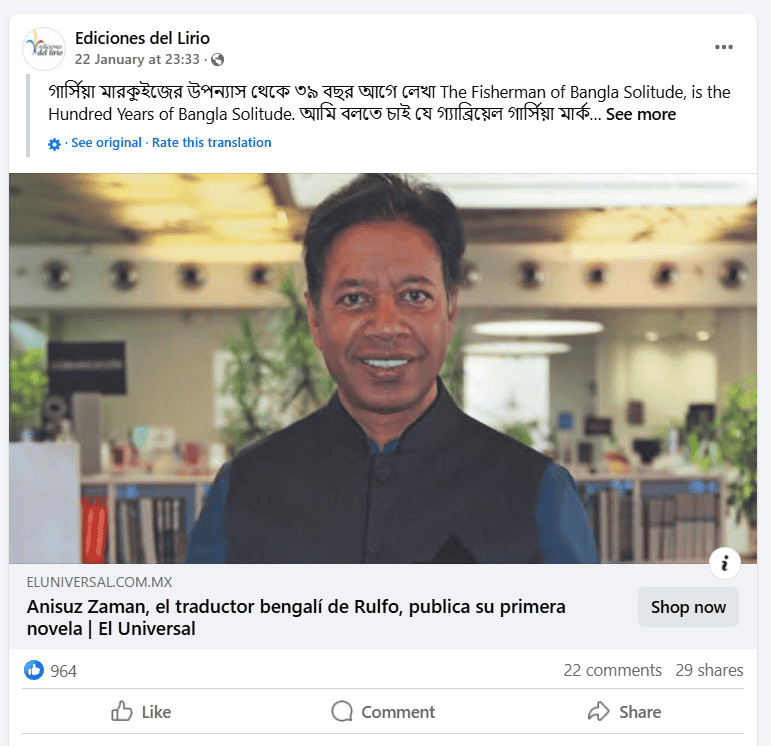Screen dimensions: 771x746
Task: Open the Ediciones del Lirio profile picture
Action: pyautogui.click(x=44, y=49)
